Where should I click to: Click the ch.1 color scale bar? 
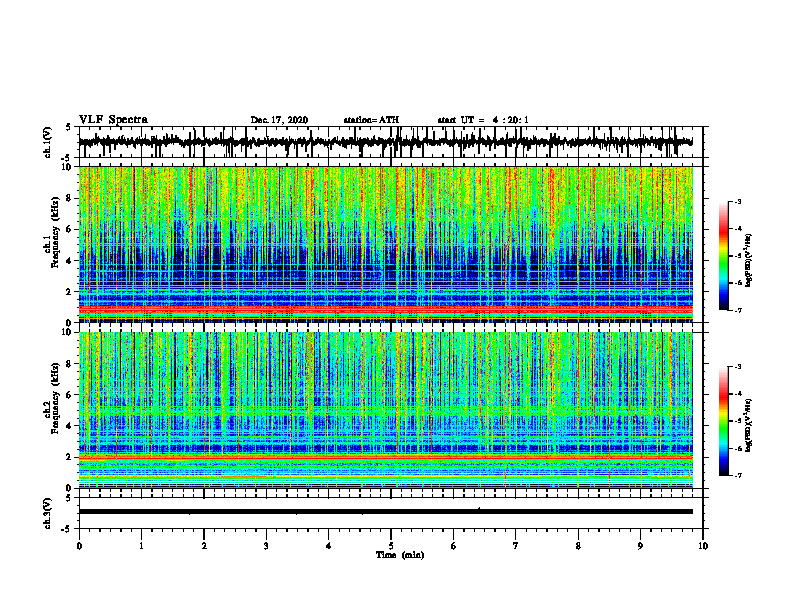click(x=724, y=256)
